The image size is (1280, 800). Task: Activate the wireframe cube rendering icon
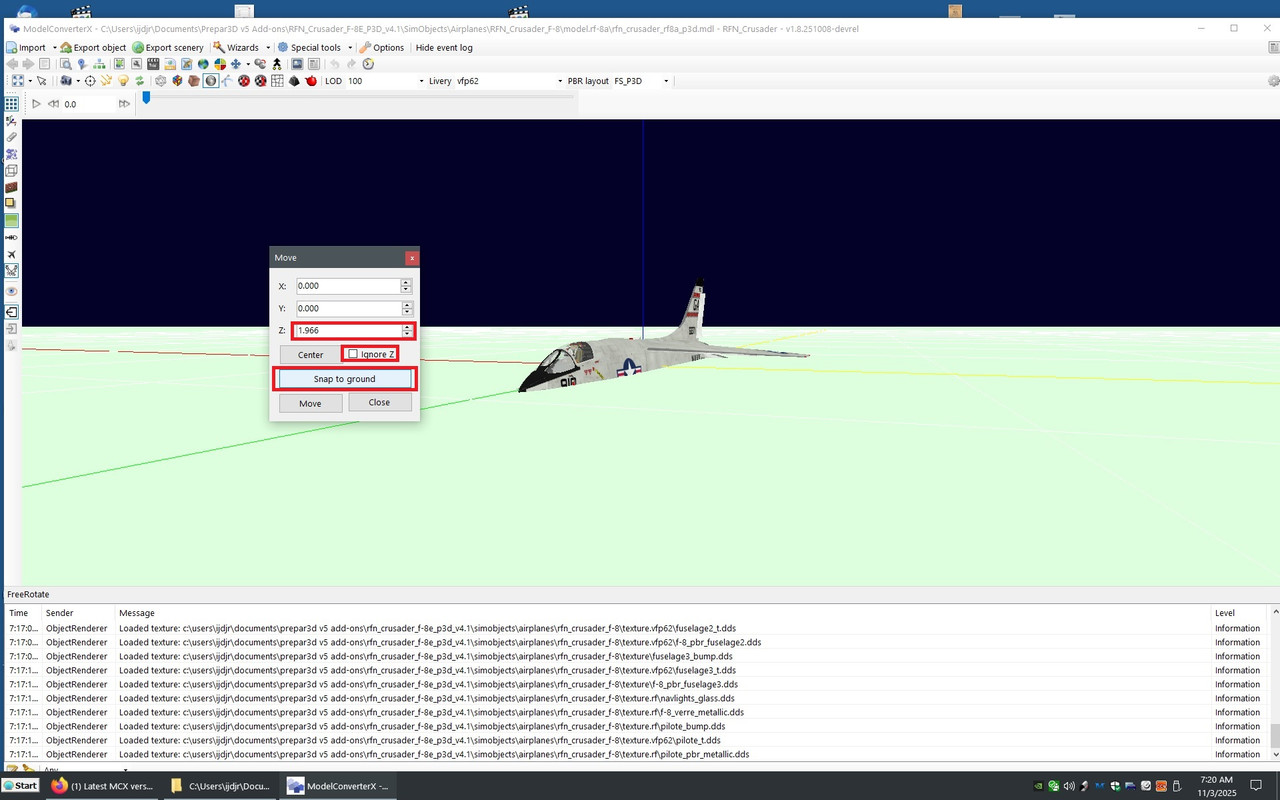(159, 80)
